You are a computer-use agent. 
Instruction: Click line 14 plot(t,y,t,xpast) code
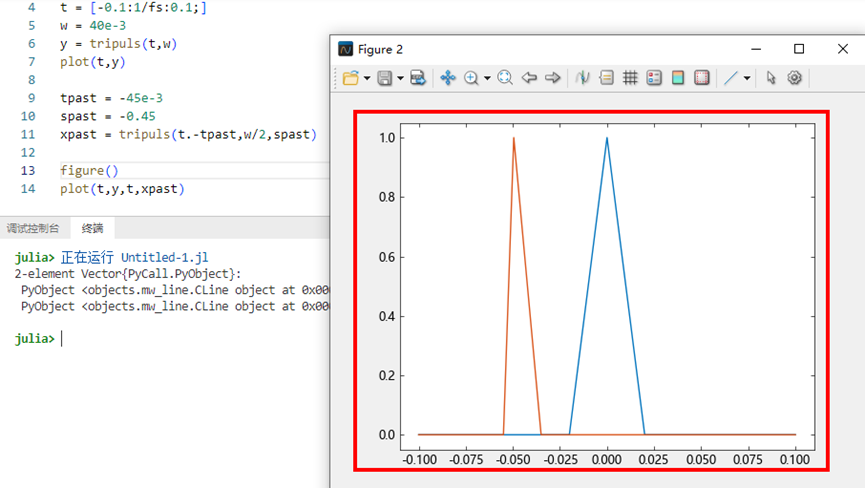click(122, 189)
